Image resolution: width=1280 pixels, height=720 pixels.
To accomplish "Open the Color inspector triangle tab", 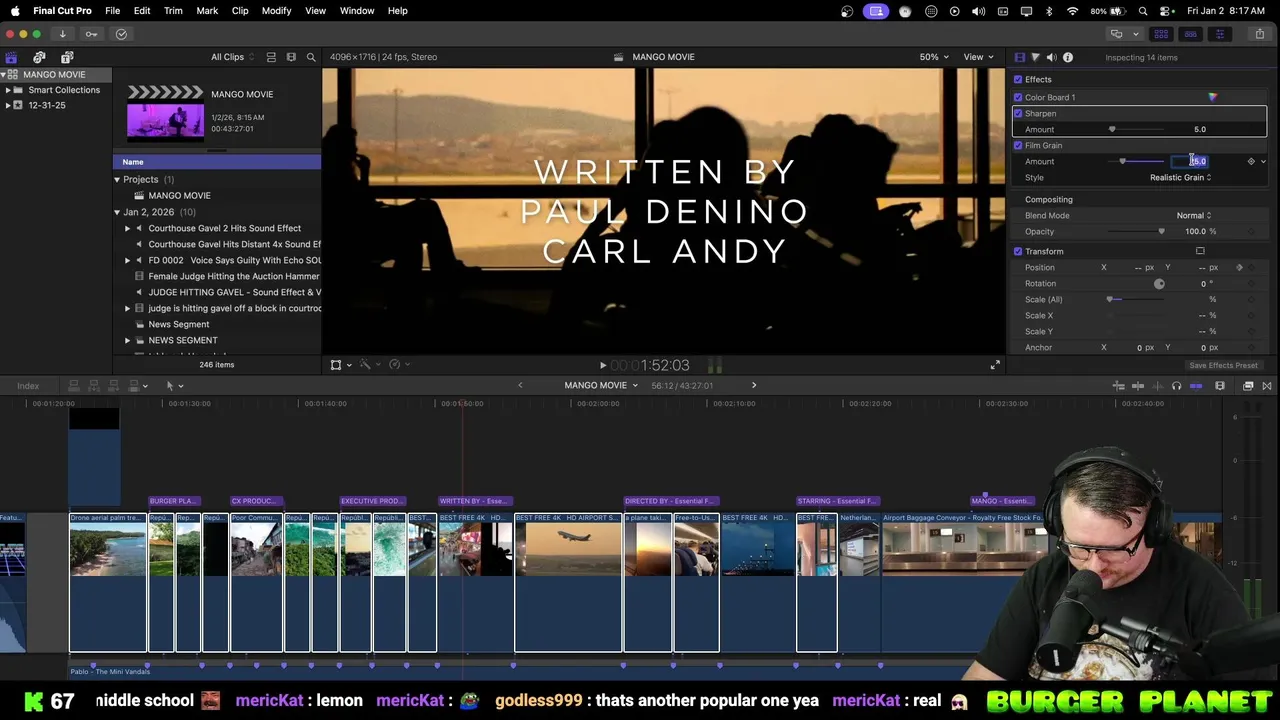I will point(1035,57).
